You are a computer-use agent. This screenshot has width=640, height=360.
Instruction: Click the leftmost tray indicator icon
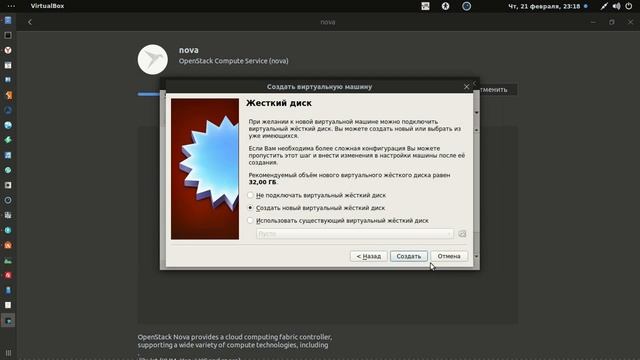(x=425, y=6)
